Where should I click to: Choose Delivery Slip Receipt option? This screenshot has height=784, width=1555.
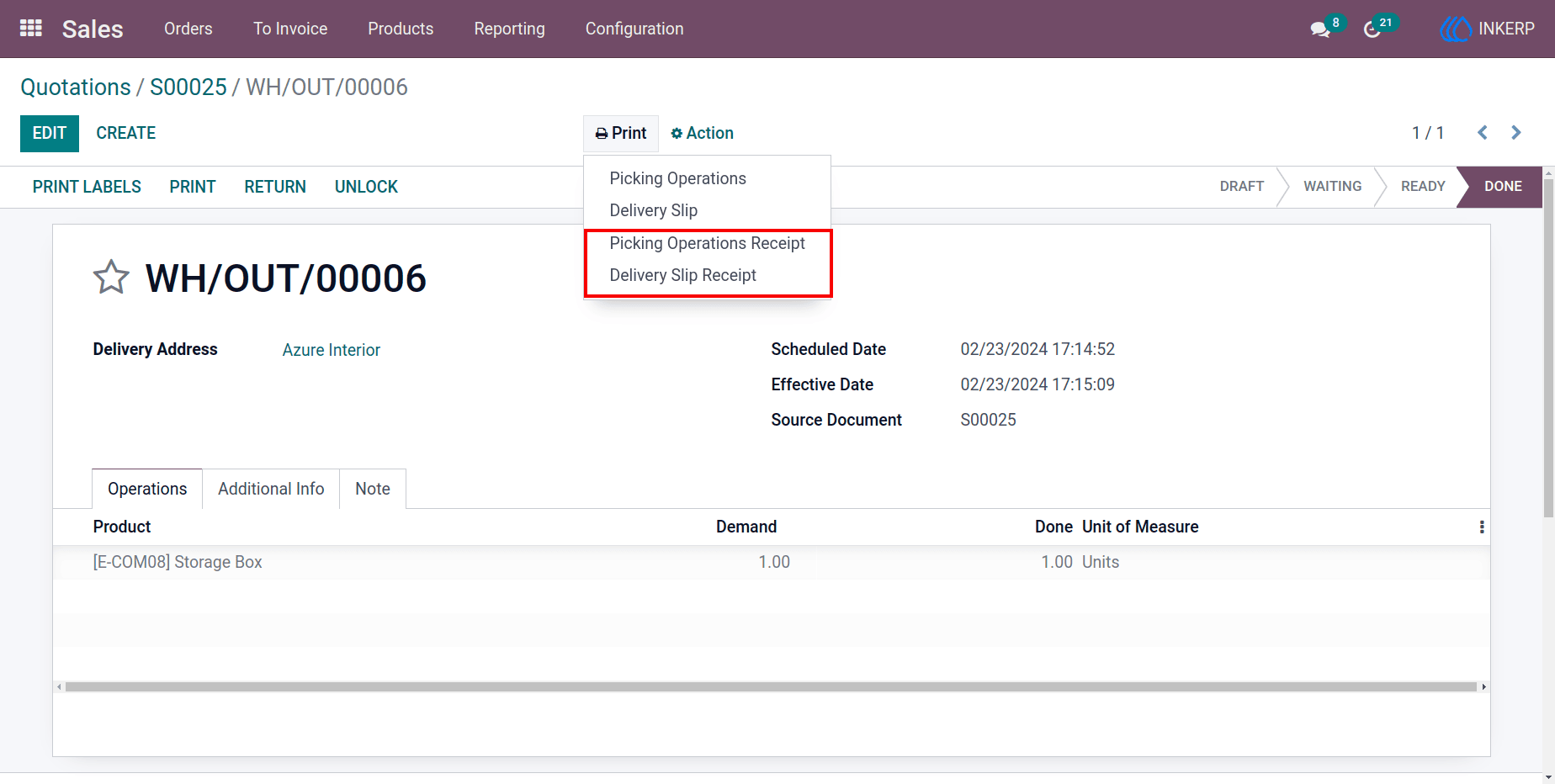click(x=707, y=275)
